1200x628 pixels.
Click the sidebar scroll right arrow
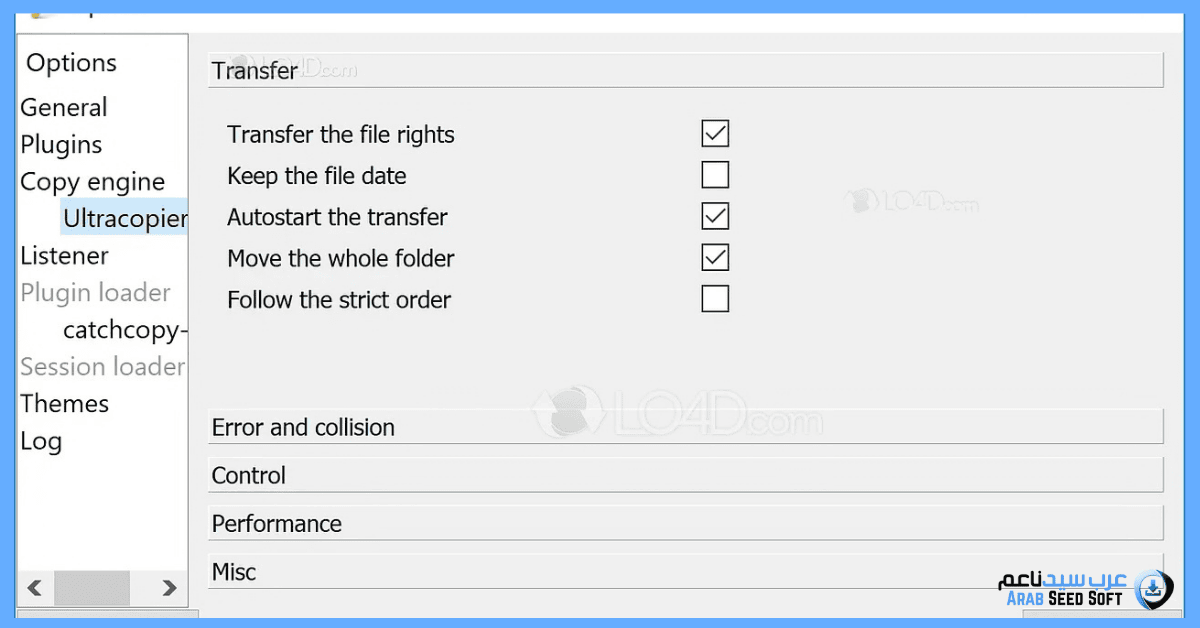[x=169, y=588]
